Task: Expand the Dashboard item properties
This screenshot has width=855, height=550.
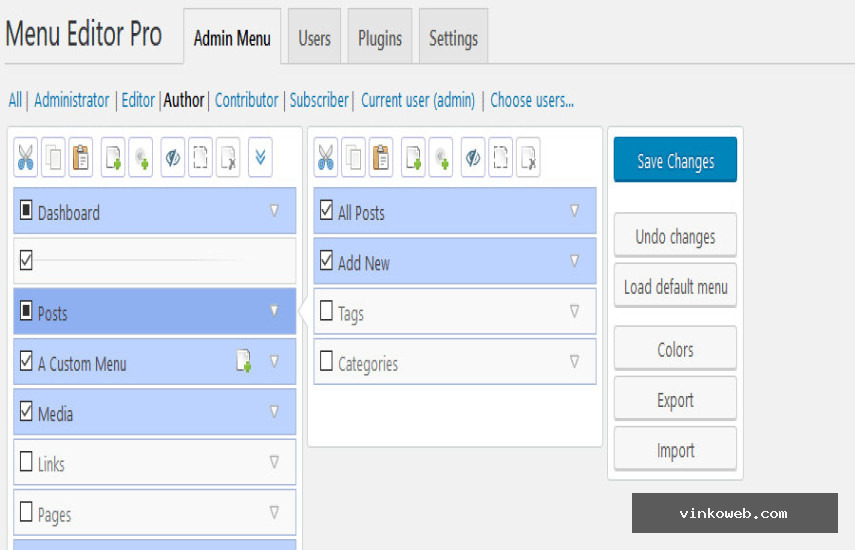Action: [x=274, y=210]
